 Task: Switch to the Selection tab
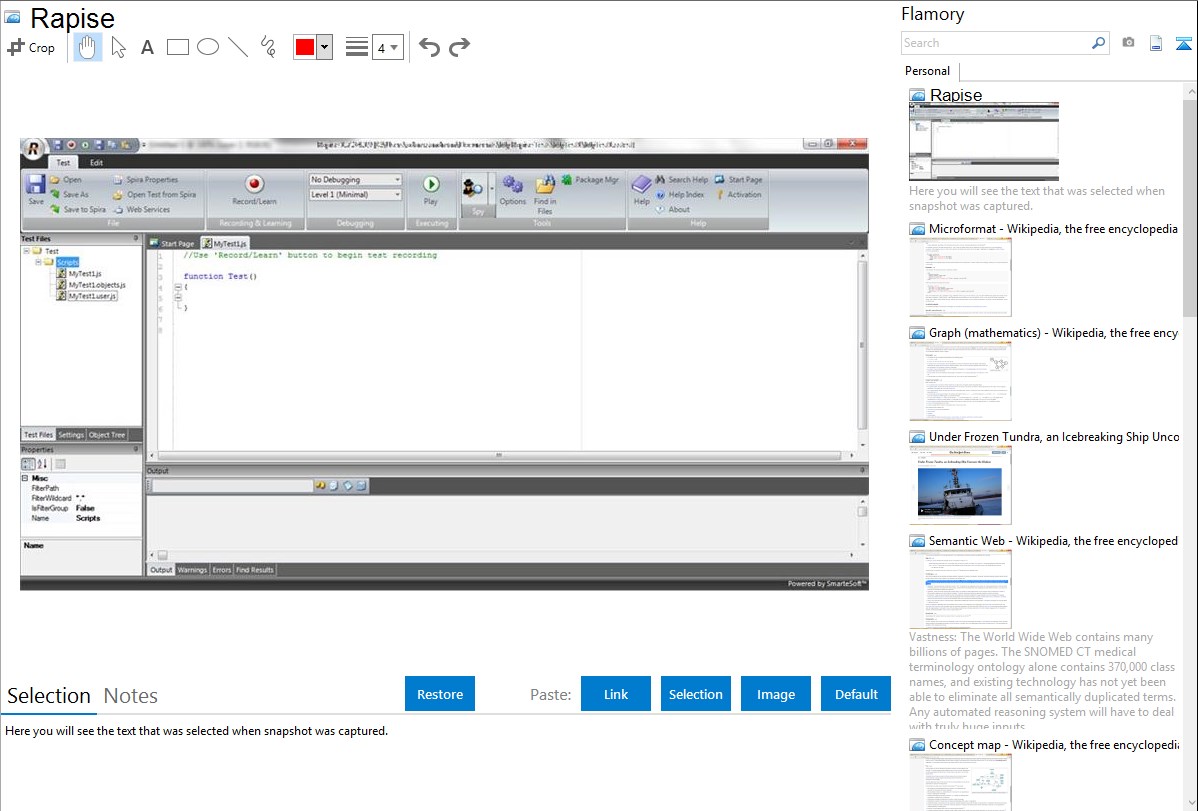tap(49, 696)
